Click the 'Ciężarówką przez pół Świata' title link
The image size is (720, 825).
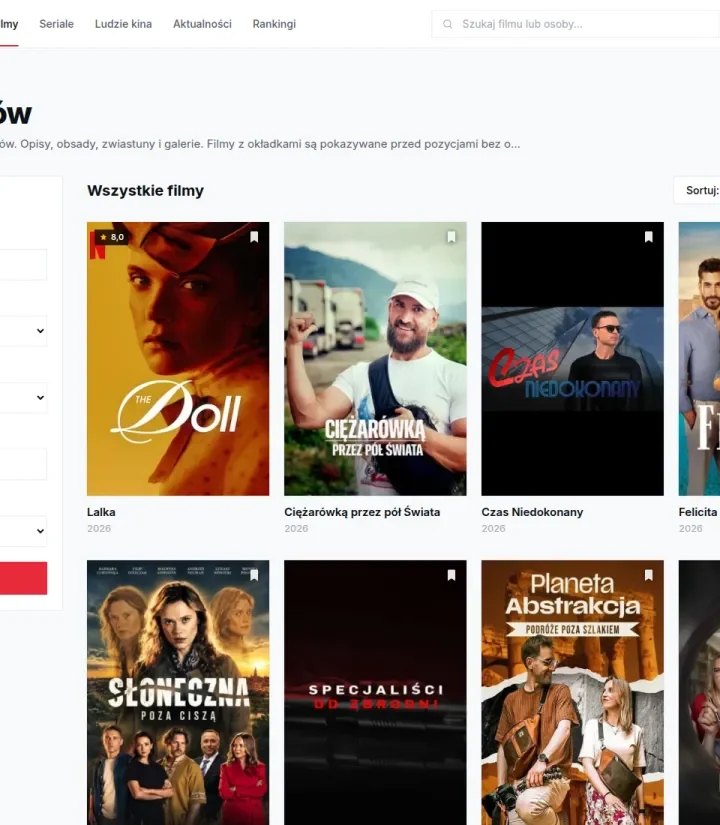(x=362, y=512)
